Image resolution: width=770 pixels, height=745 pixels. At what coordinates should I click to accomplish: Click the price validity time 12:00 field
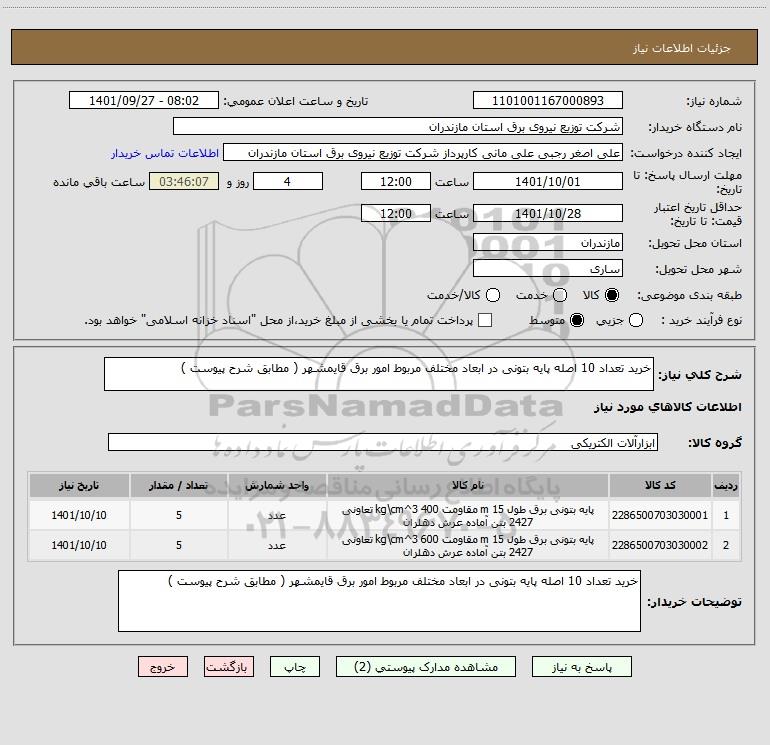coord(396,213)
